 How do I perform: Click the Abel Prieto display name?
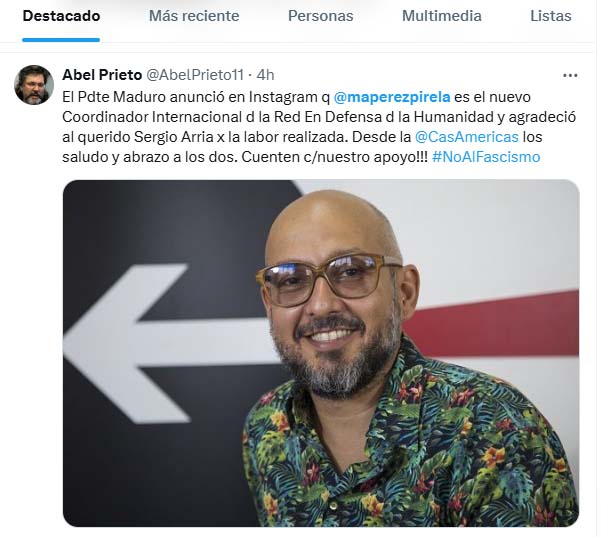pyautogui.click(x=102, y=75)
